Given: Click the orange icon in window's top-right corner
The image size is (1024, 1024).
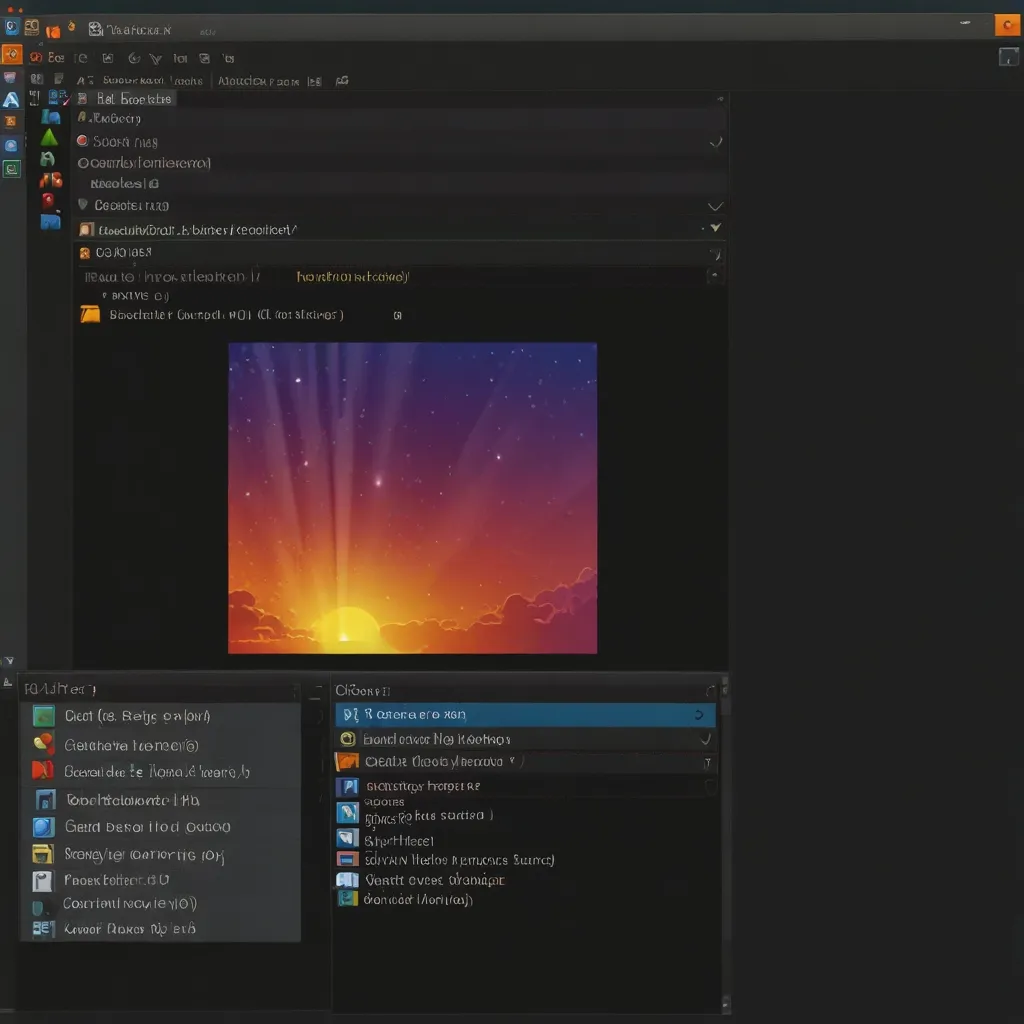Looking at the screenshot, I should [x=1007, y=26].
